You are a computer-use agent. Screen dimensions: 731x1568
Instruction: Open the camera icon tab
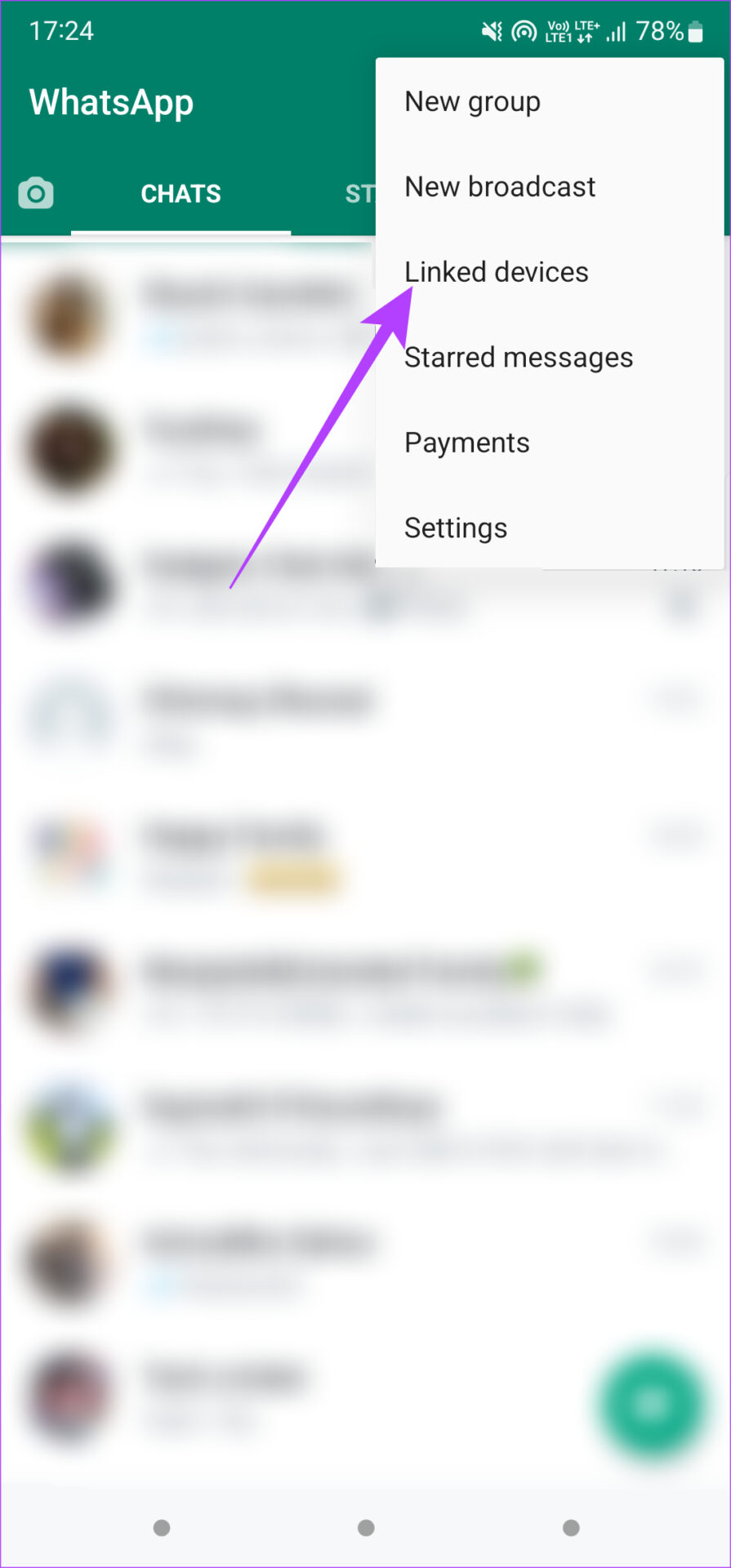36,194
